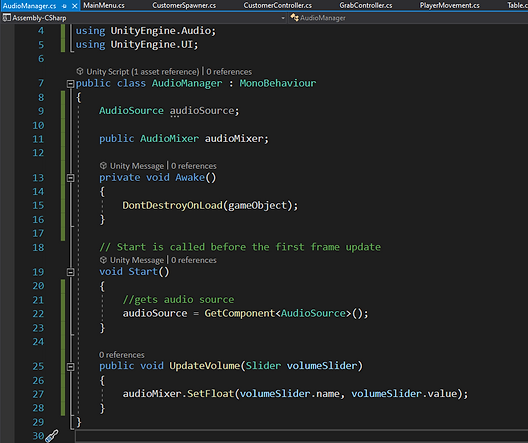This screenshot has width=528, height=443.
Task: Collapse the Awake method block
Action: click(70, 178)
